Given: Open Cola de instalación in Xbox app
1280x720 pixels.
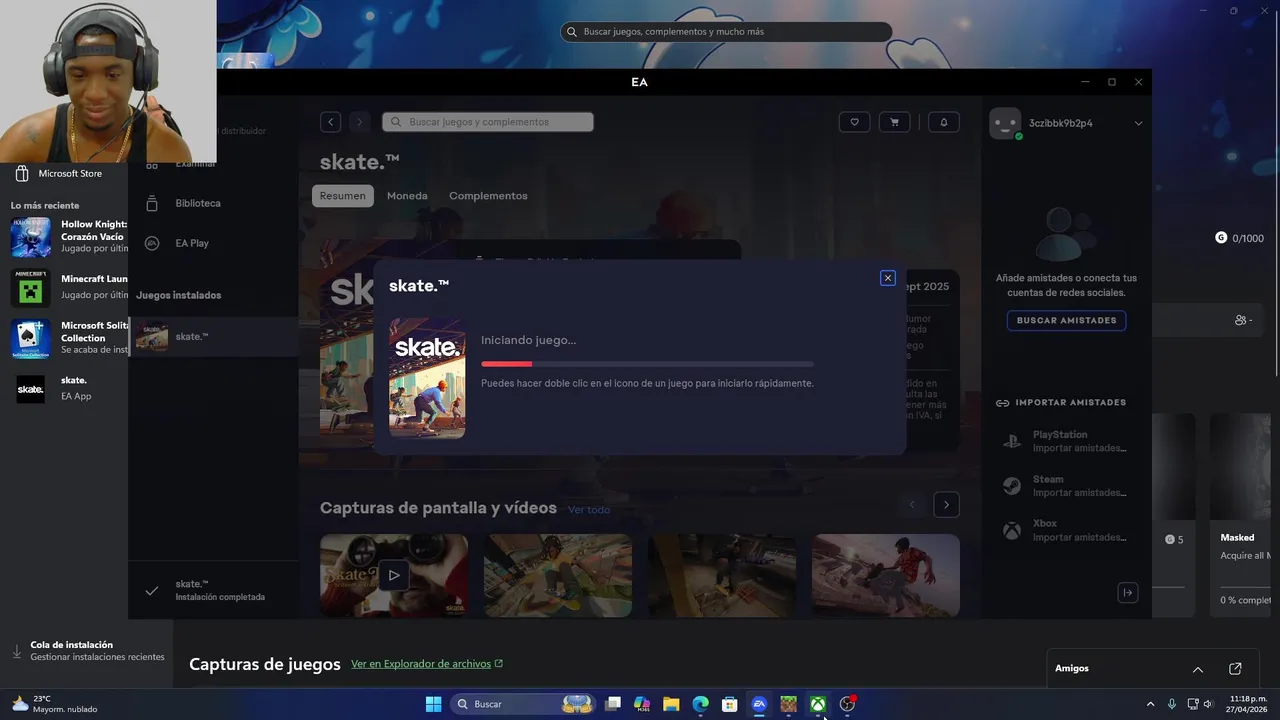Looking at the screenshot, I should click(x=88, y=651).
